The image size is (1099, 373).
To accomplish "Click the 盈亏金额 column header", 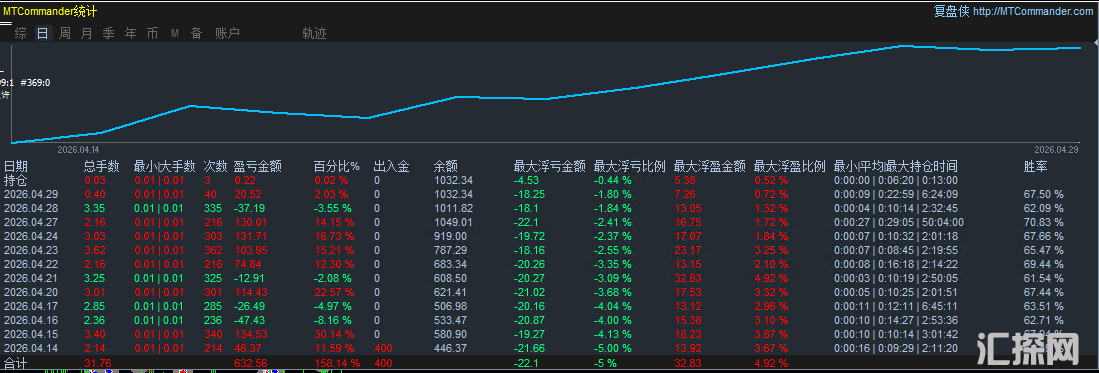I will (x=257, y=167).
